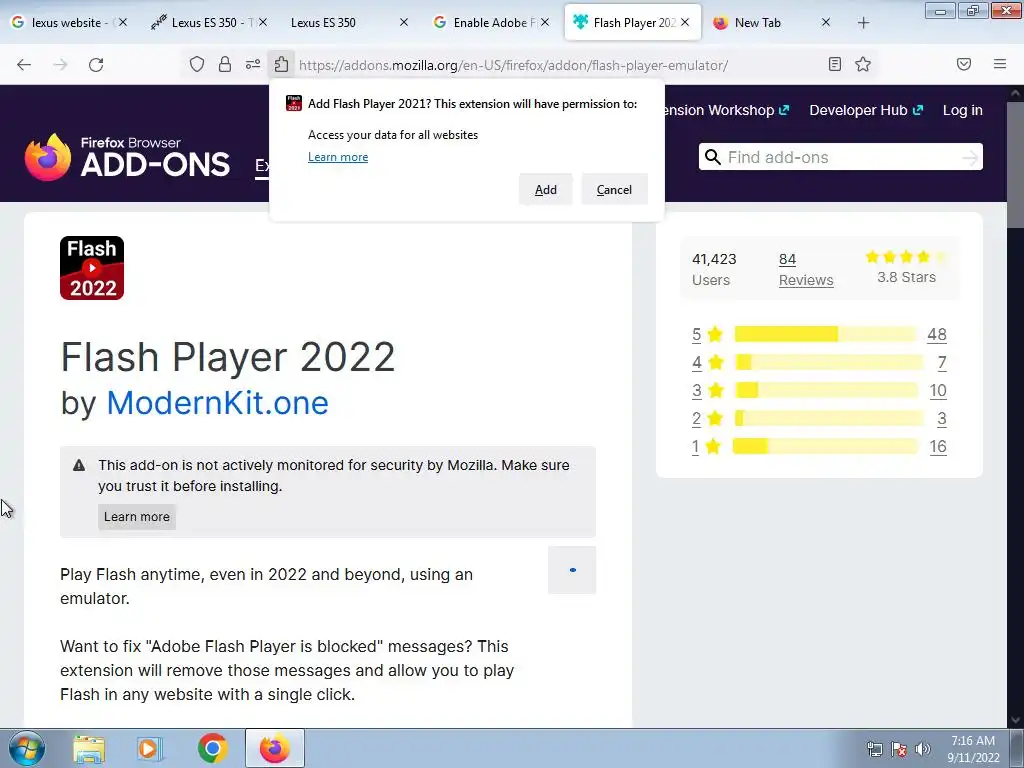Close the 'Lexus ES 350 - T' tab

tap(263, 22)
